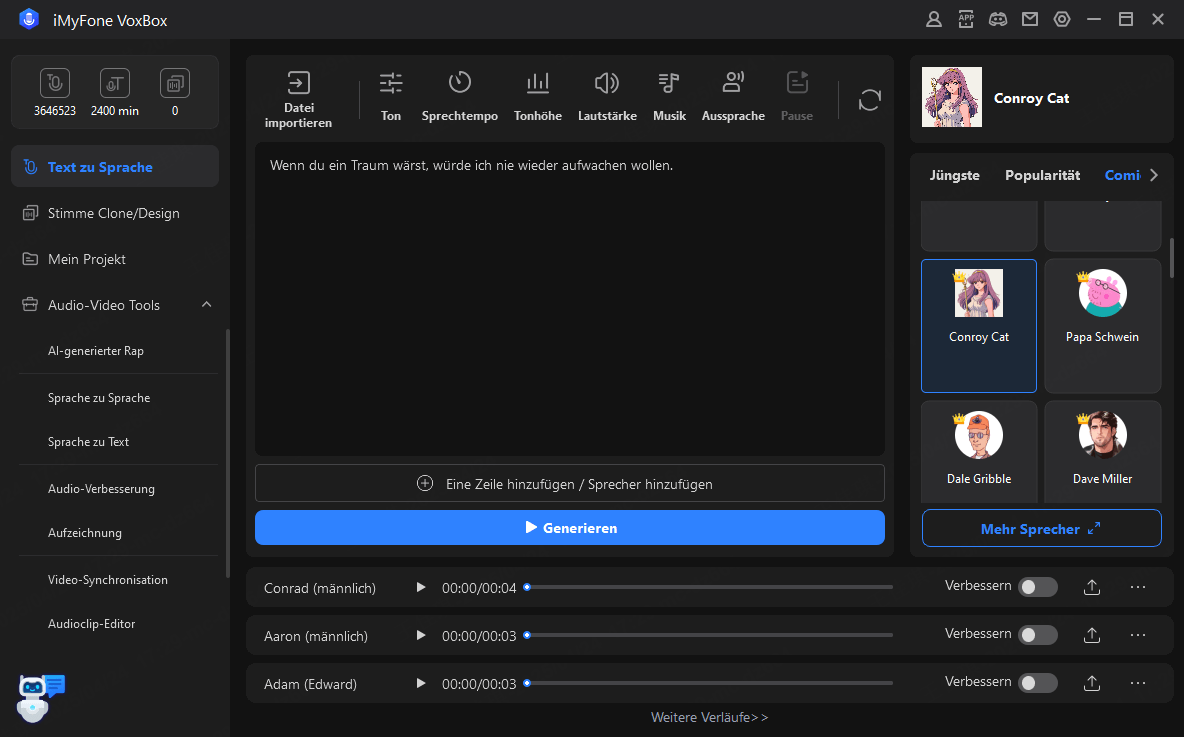This screenshot has width=1184, height=737.
Task: Open the Ton settings icon
Action: click(391, 84)
